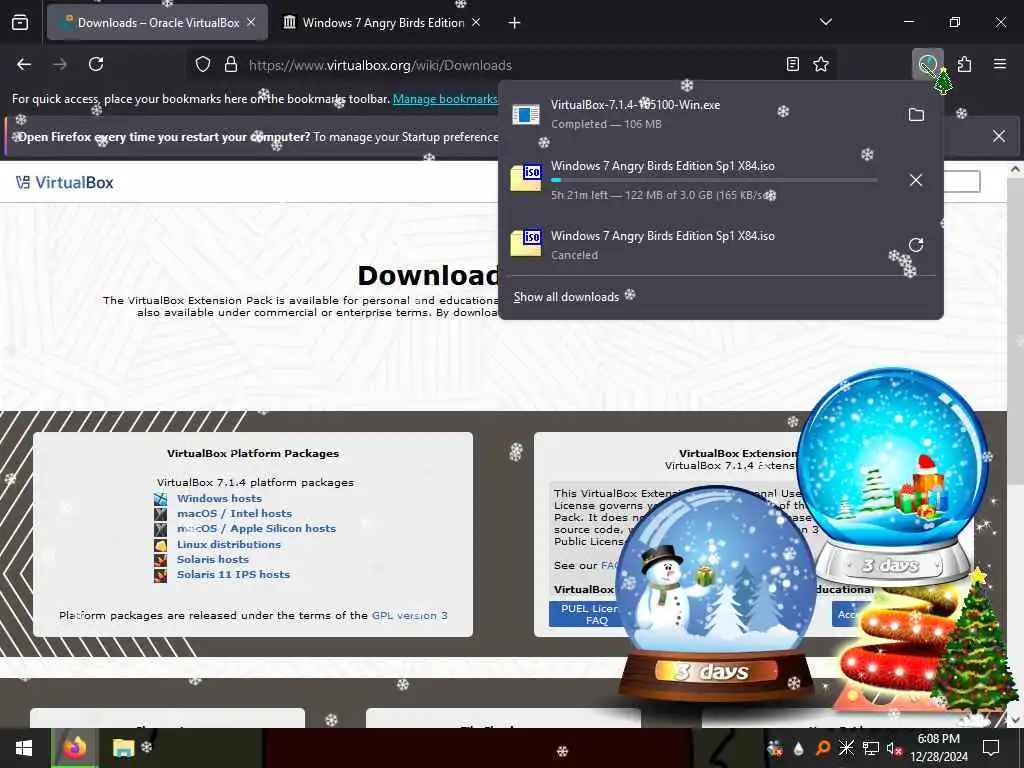Open a new browser tab
1024x768 pixels.
tap(515, 23)
